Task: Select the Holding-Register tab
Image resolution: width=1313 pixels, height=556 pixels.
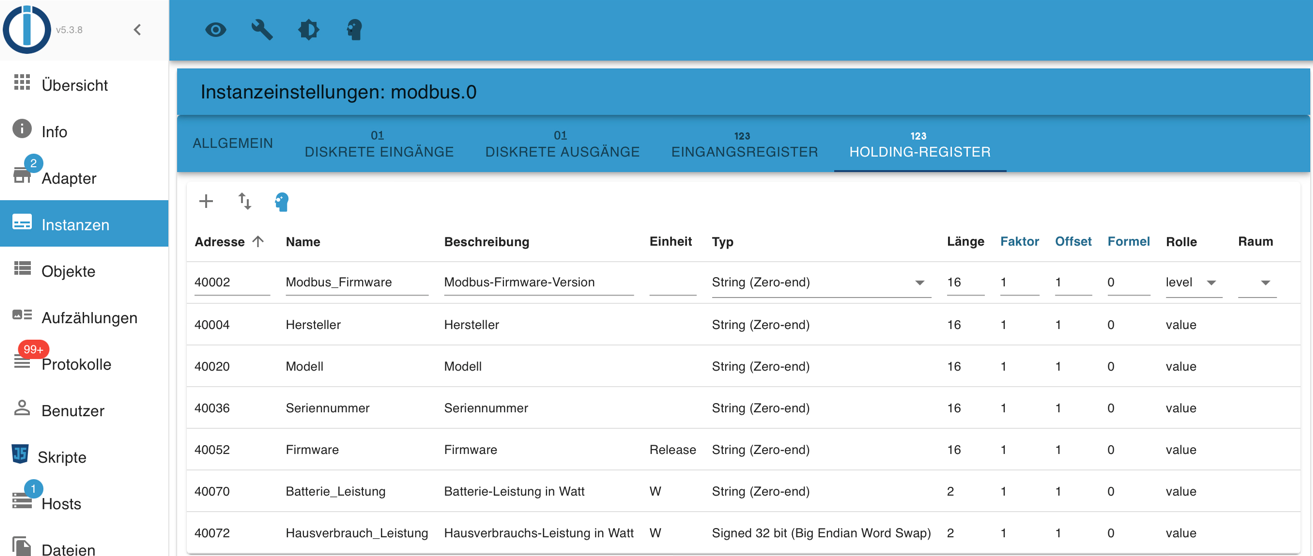Action: tap(920, 144)
